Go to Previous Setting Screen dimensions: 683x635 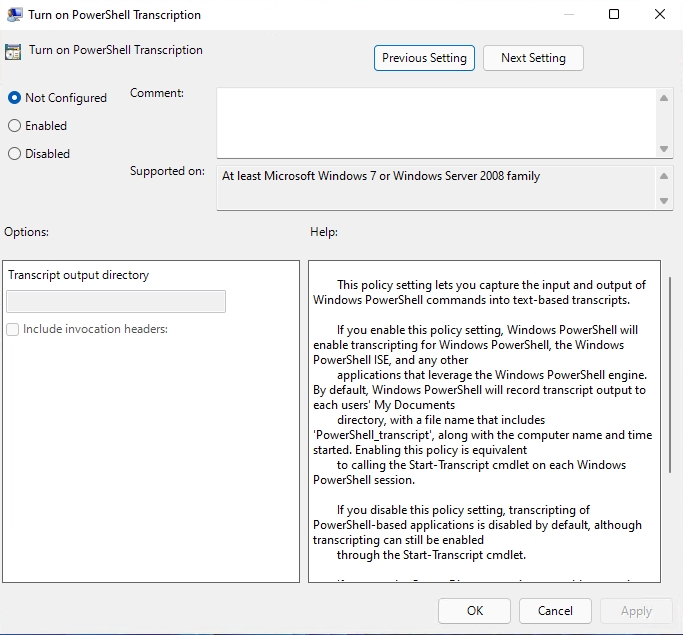point(424,58)
